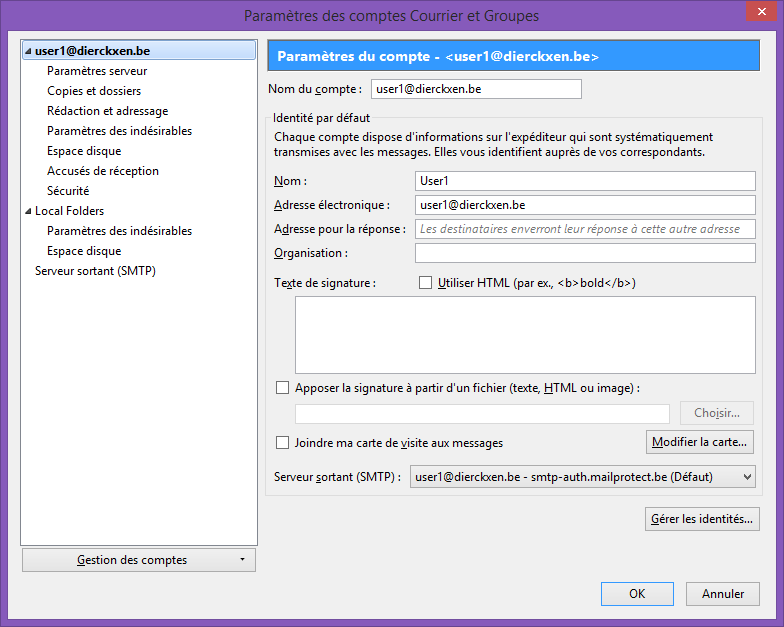Screen dimensions: 784x627
Task: Enable the Utiliser HTML checkbox
Action: click(x=426, y=283)
